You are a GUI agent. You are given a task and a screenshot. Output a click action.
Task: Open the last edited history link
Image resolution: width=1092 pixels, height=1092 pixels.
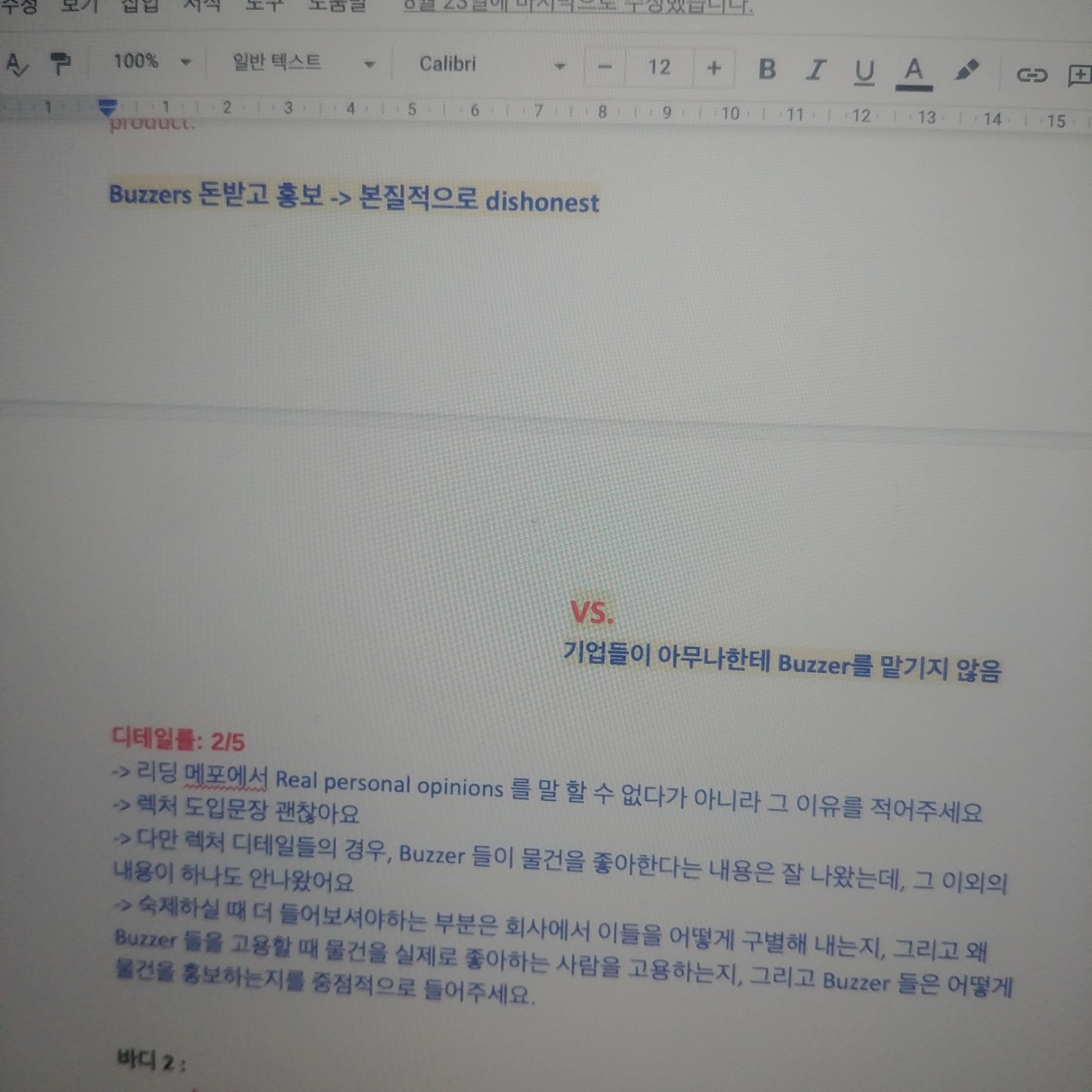click(578, 8)
